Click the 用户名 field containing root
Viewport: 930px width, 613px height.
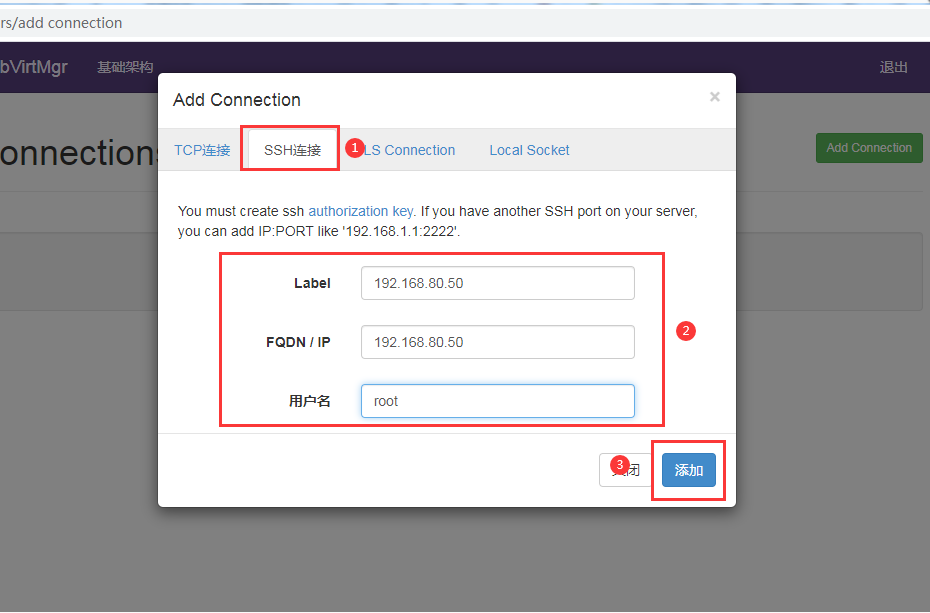497,401
